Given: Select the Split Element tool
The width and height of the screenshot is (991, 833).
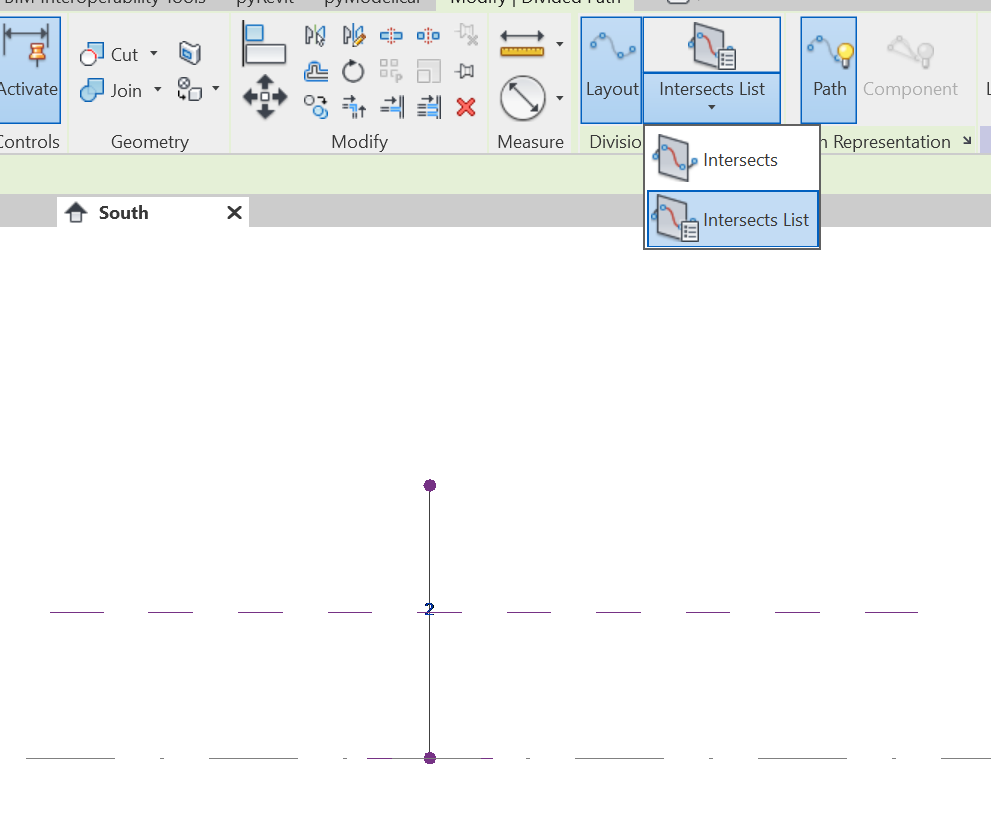Looking at the screenshot, I should coord(391,35).
